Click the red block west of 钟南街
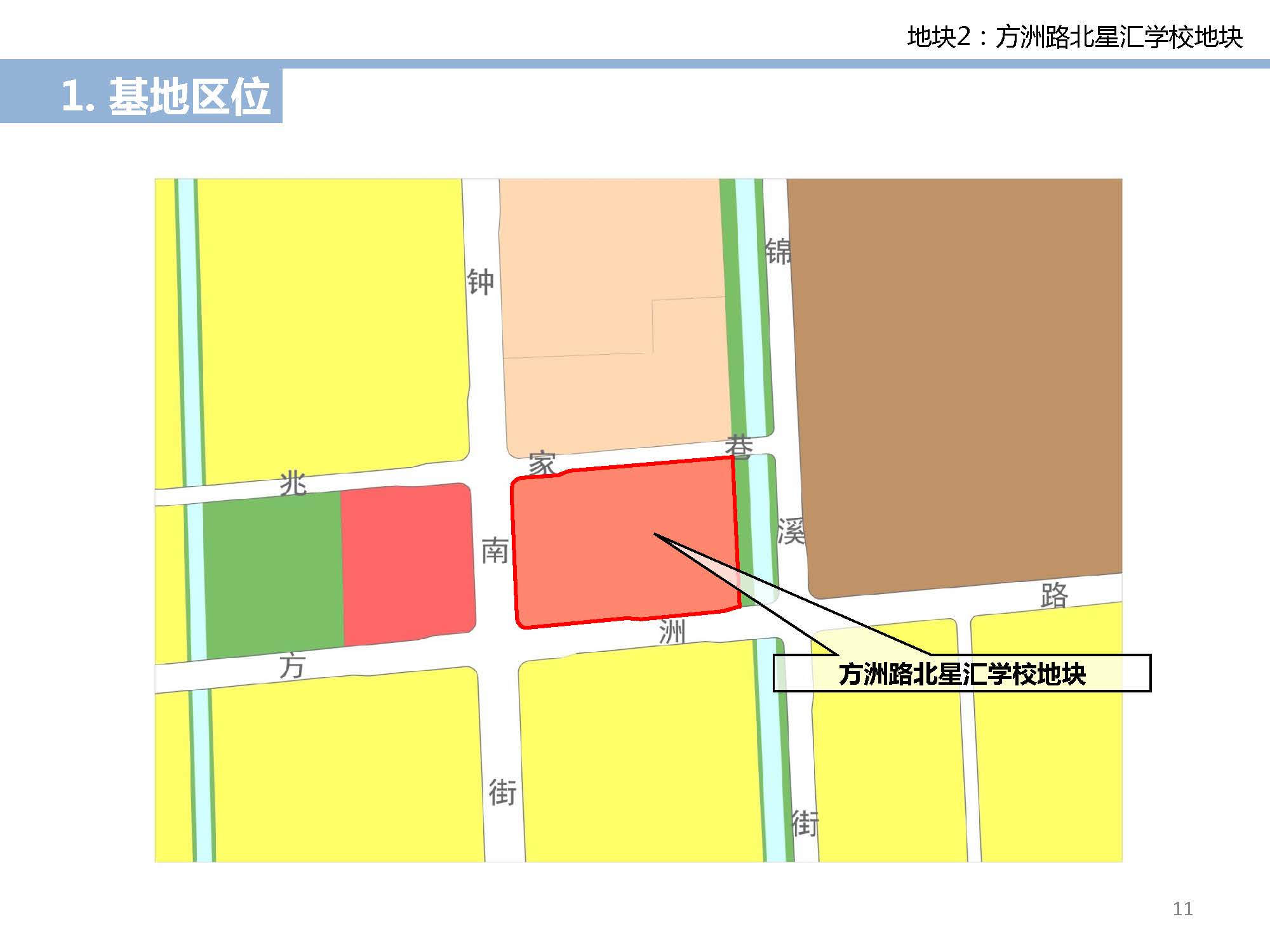Image resolution: width=1270 pixels, height=952 pixels. click(x=408, y=565)
